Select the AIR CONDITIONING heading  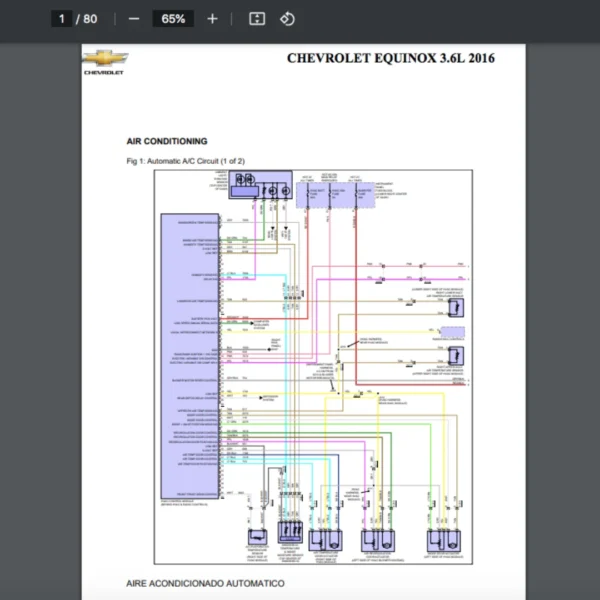[167, 142]
